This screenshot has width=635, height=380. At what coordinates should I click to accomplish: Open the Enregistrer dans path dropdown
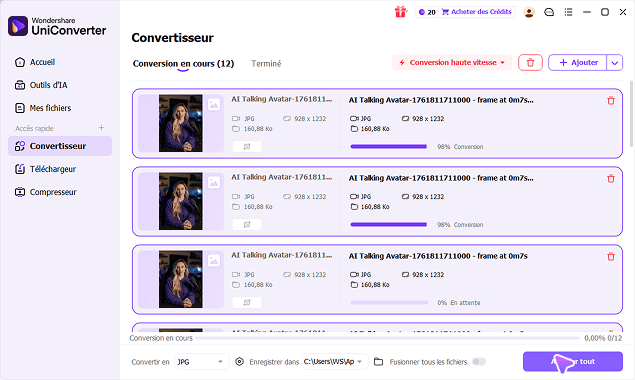tap(335, 362)
